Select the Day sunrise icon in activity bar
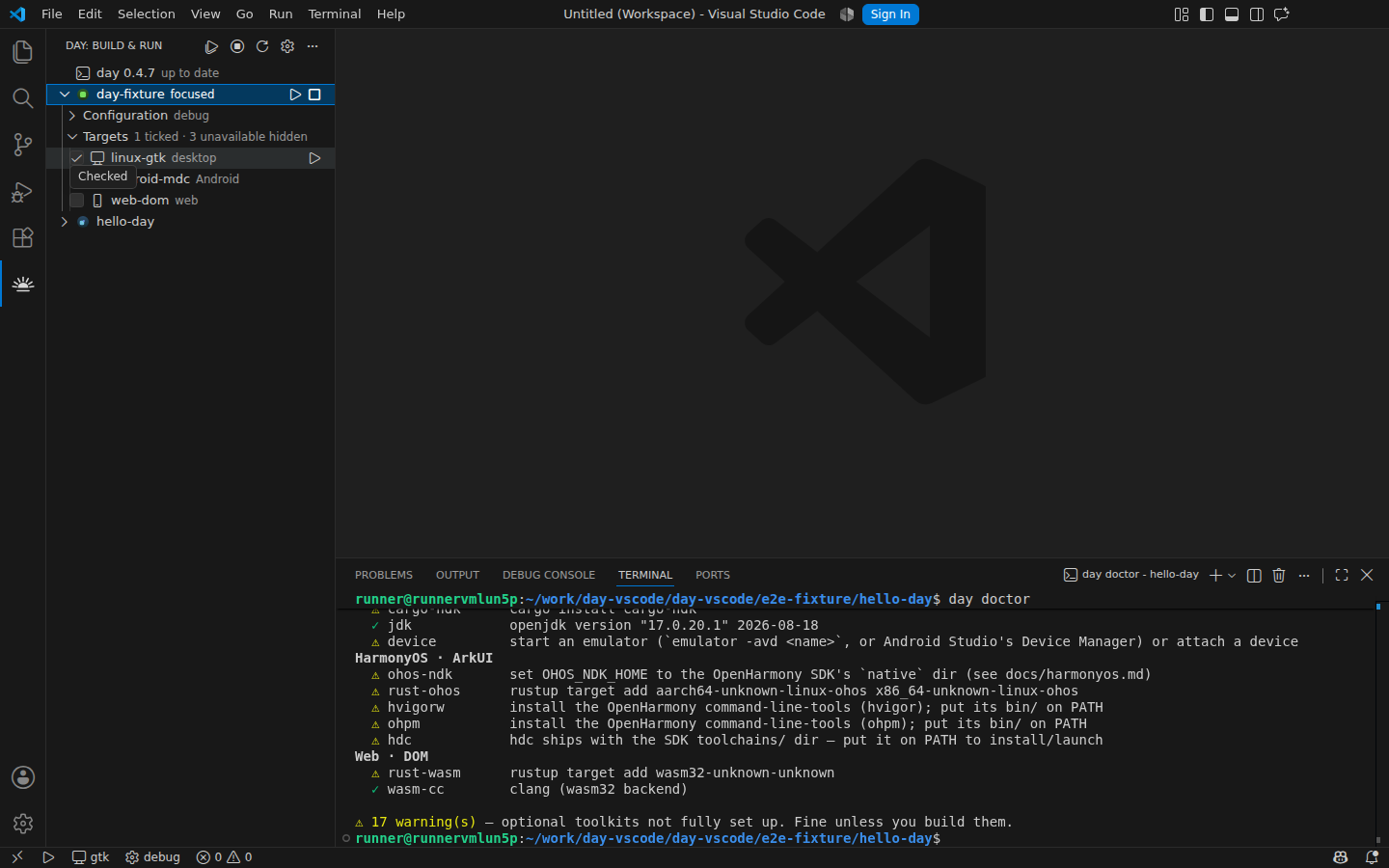 [x=23, y=284]
